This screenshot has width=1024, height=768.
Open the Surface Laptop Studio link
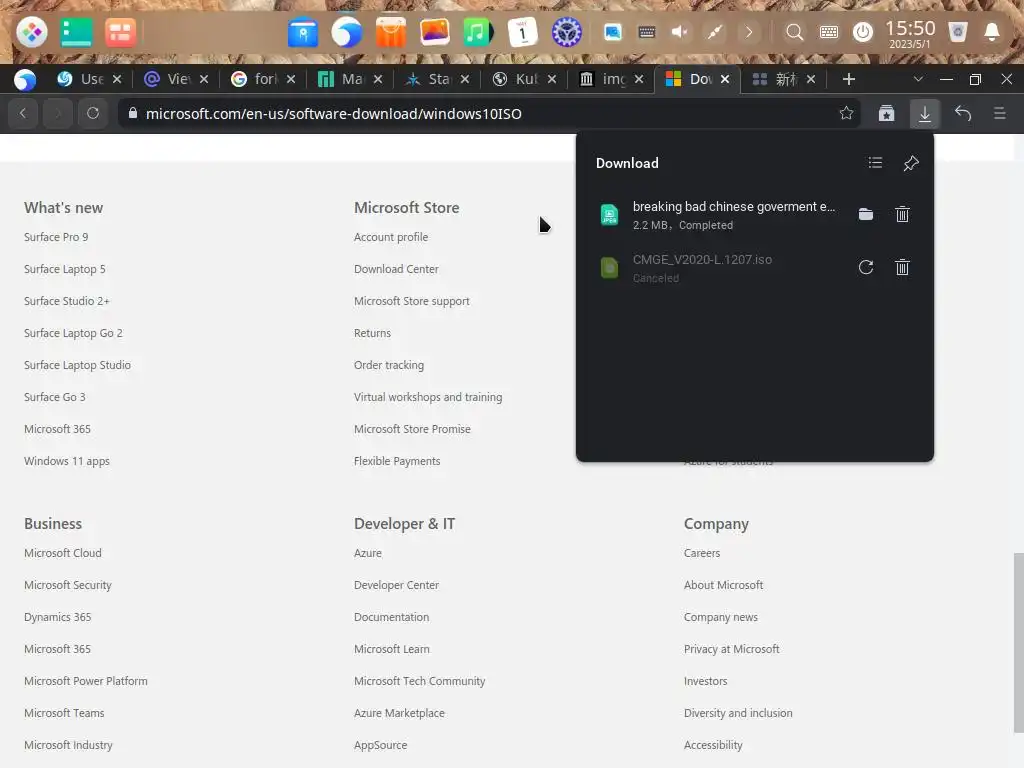tap(77, 365)
